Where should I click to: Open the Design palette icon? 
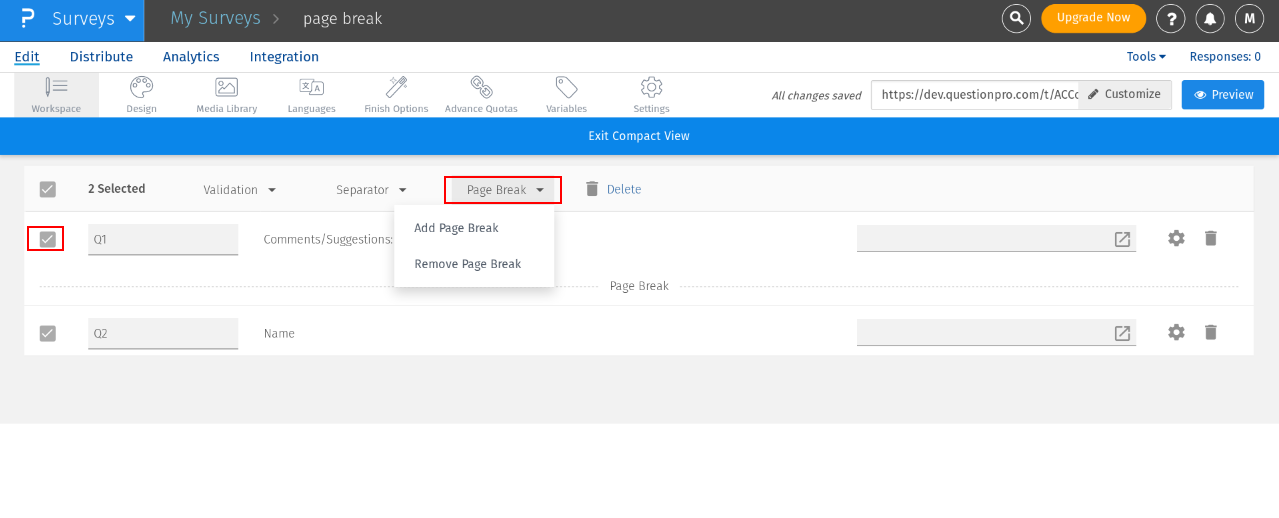(141, 88)
